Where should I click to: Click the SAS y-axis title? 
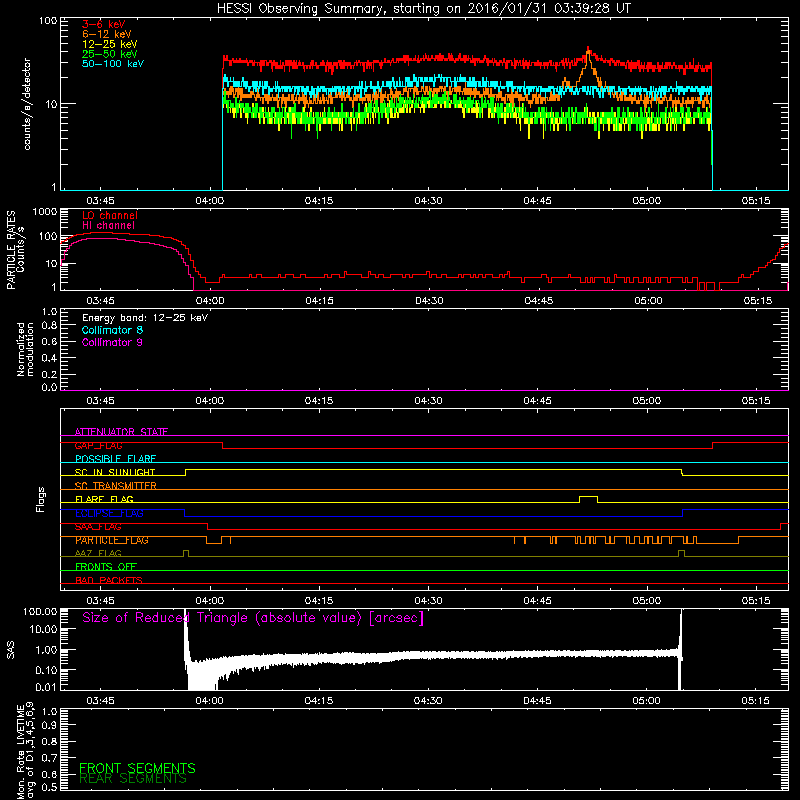10,650
